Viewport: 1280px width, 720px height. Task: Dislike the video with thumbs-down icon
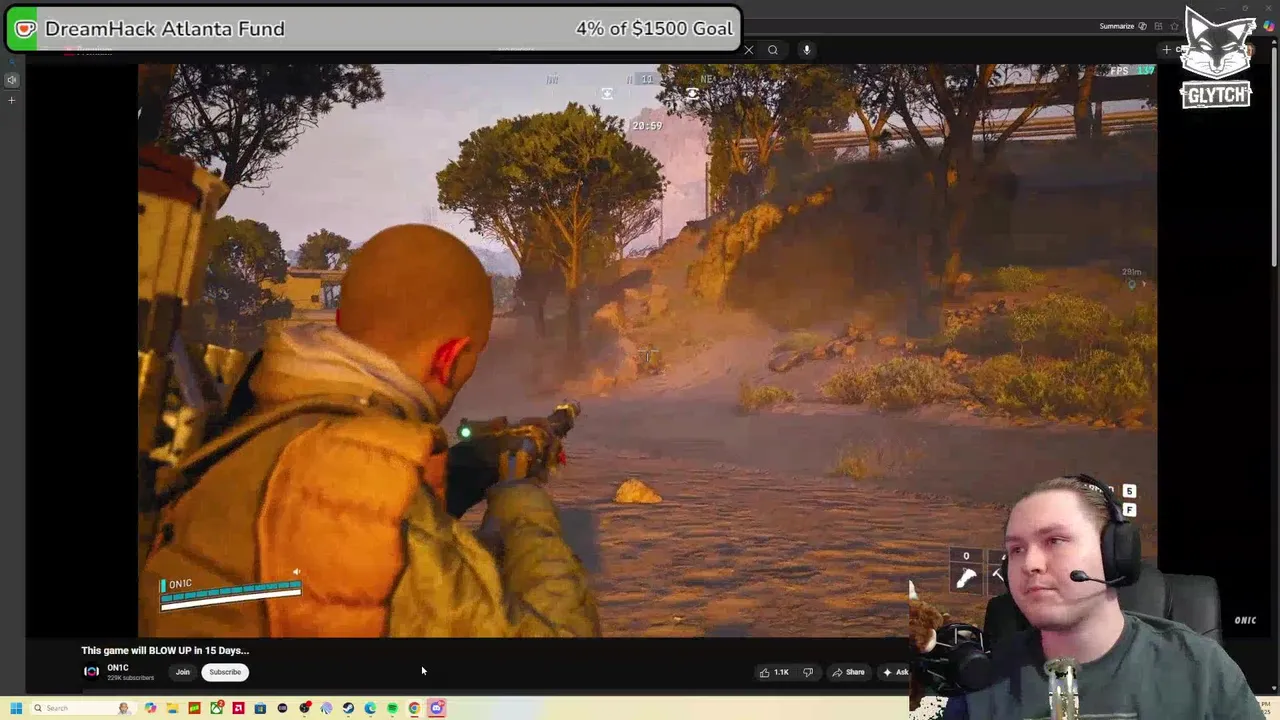point(808,672)
